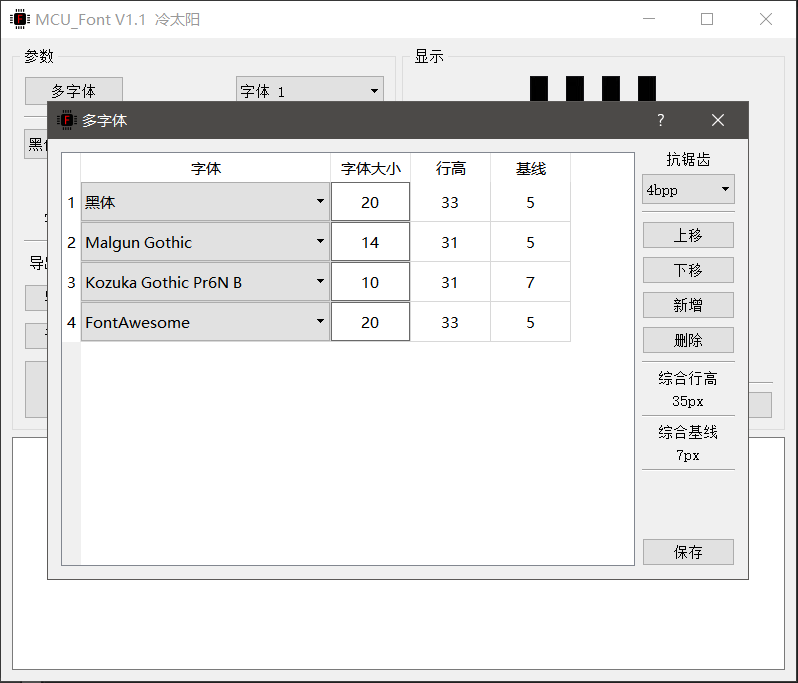Select the font size field showing 10
The height and width of the screenshot is (683, 798).
click(x=370, y=282)
